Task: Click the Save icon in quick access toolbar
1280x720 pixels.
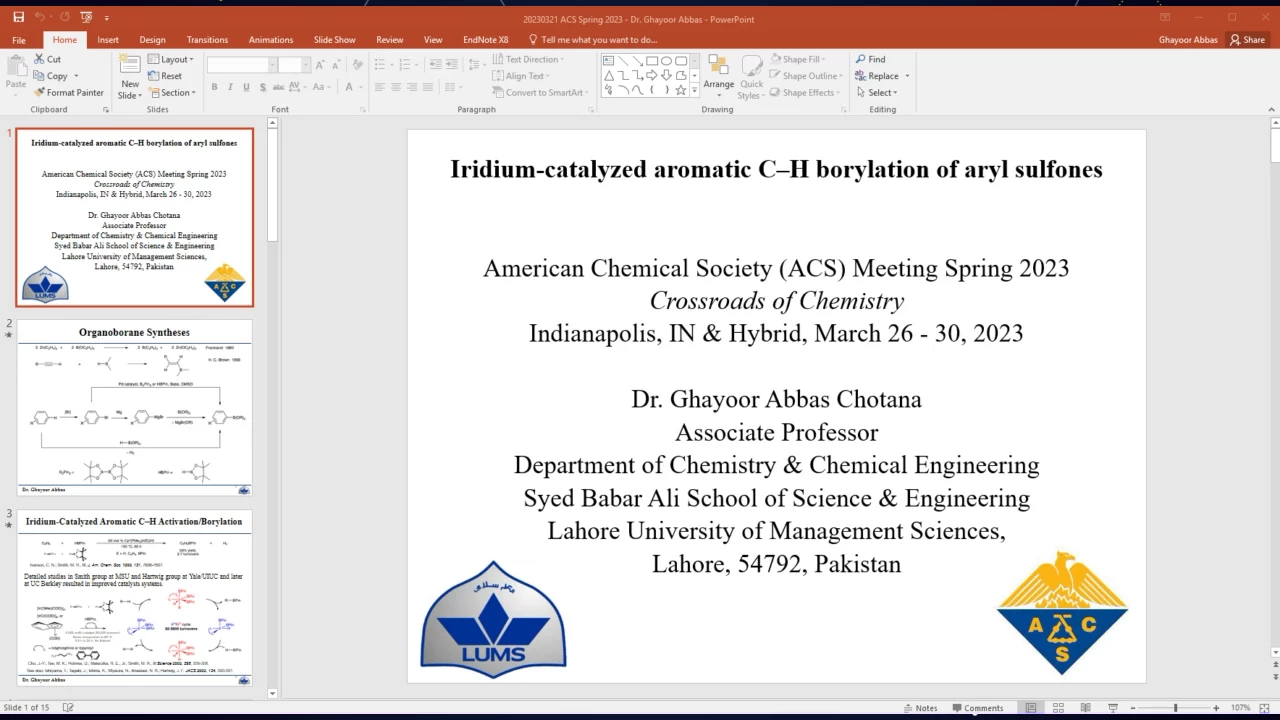Action: (x=18, y=17)
